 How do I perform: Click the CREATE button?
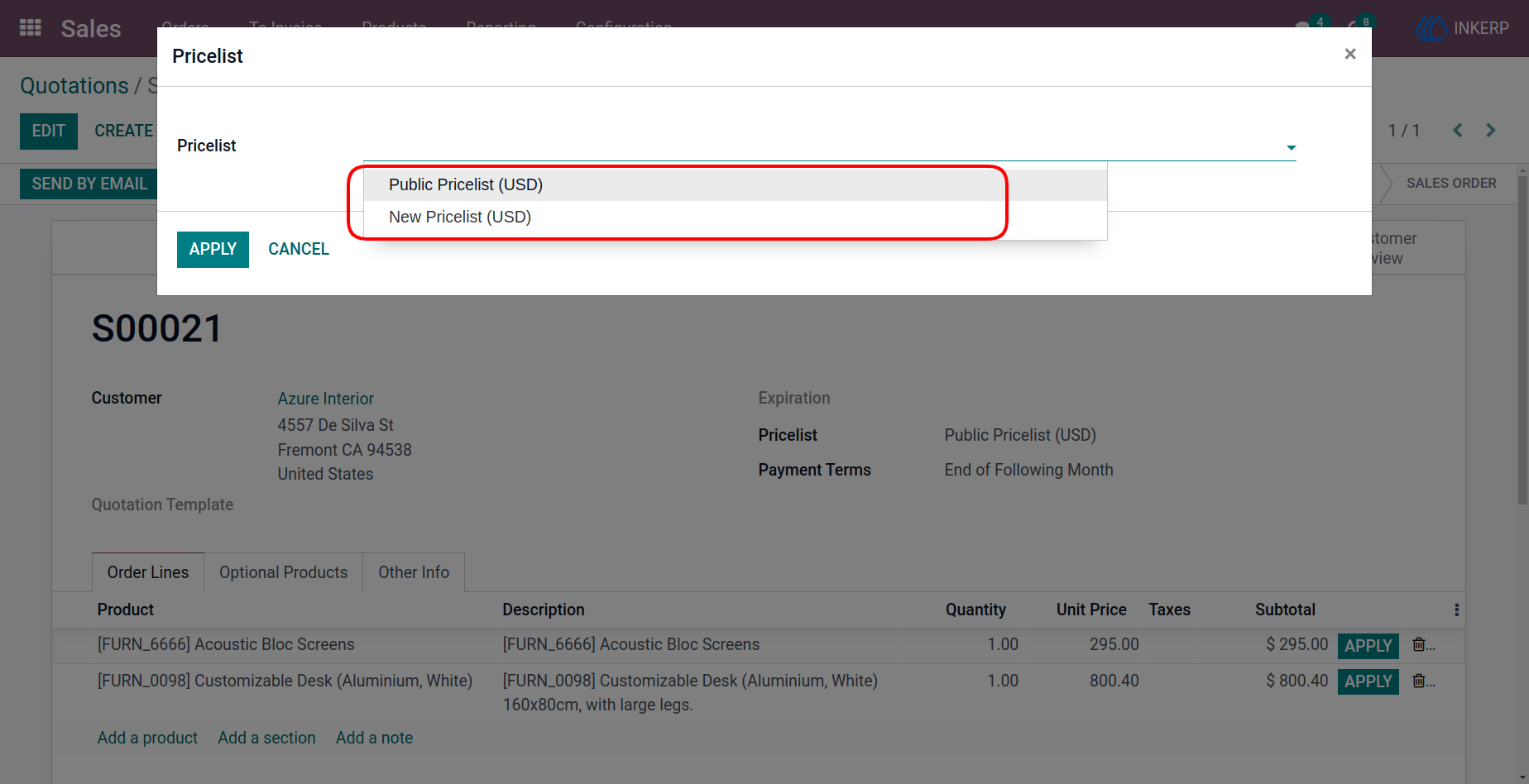124,131
